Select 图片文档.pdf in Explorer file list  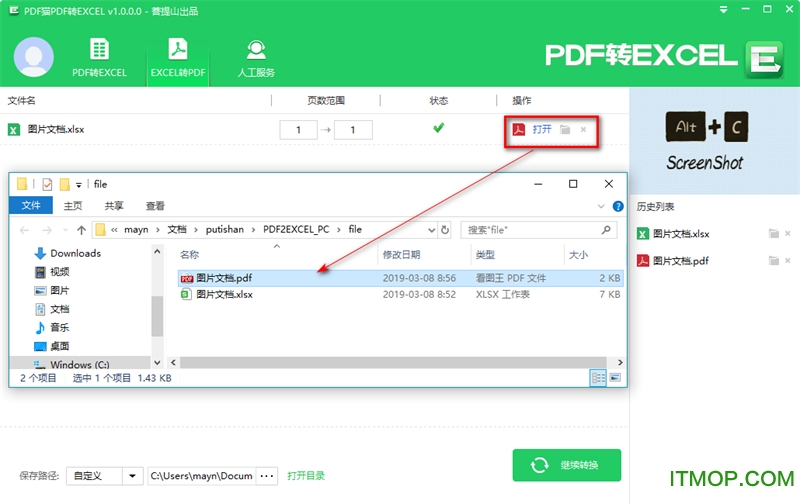pyautogui.click(x=400, y=278)
